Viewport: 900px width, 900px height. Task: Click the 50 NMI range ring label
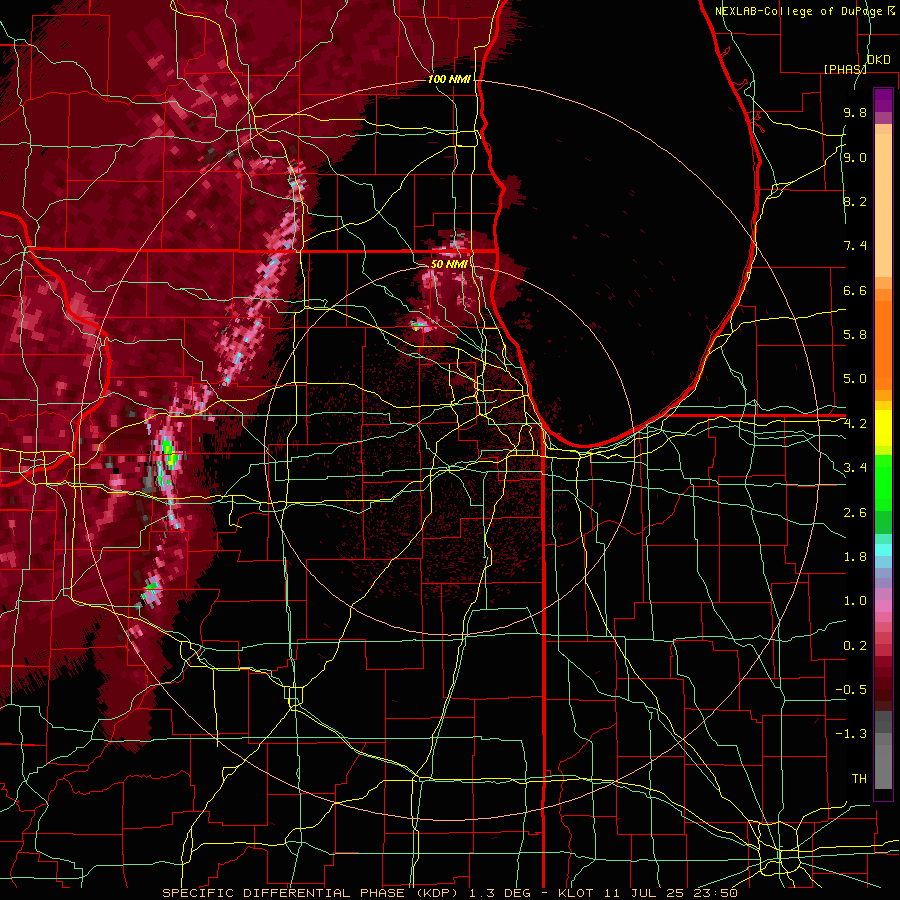(x=449, y=265)
